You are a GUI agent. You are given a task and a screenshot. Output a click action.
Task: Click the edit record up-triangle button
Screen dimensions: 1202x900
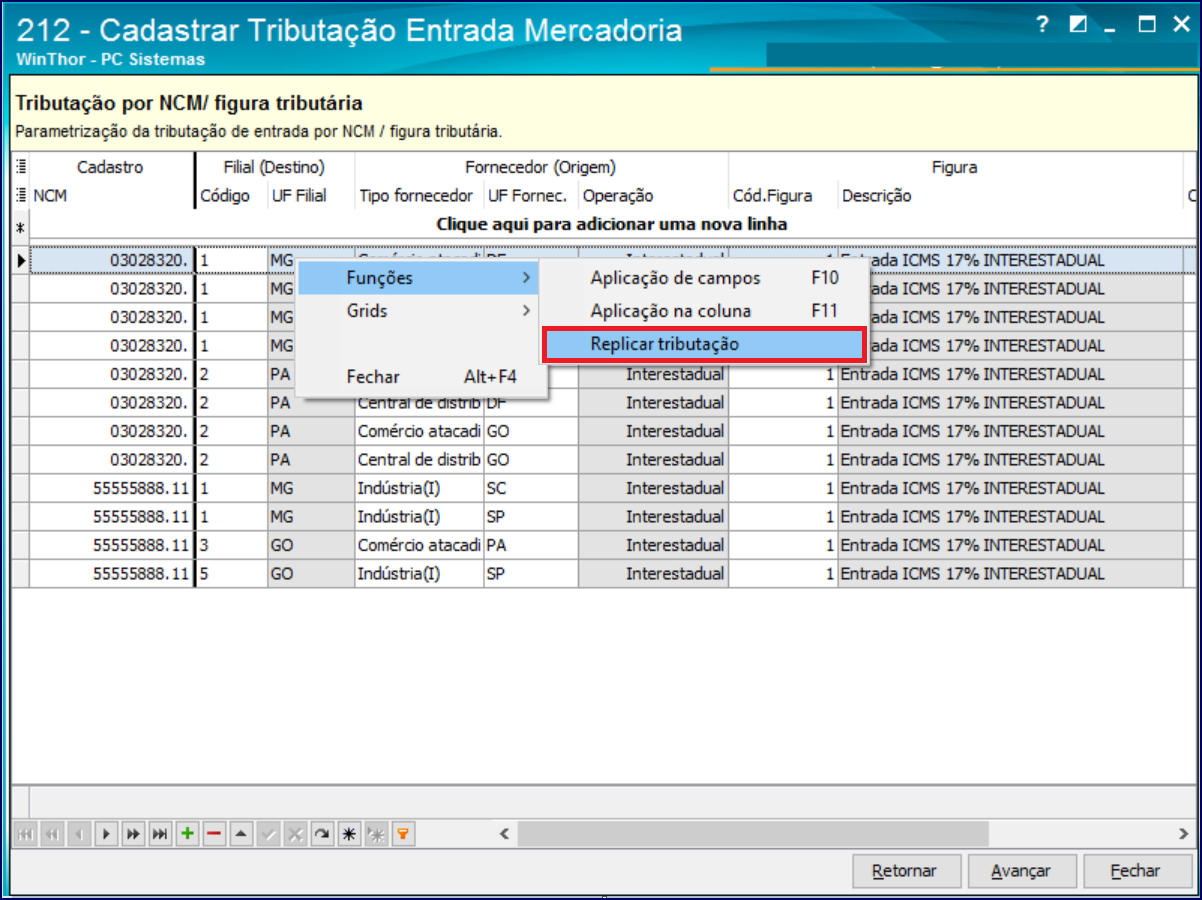pyautogui.click(x=241, y=834)
